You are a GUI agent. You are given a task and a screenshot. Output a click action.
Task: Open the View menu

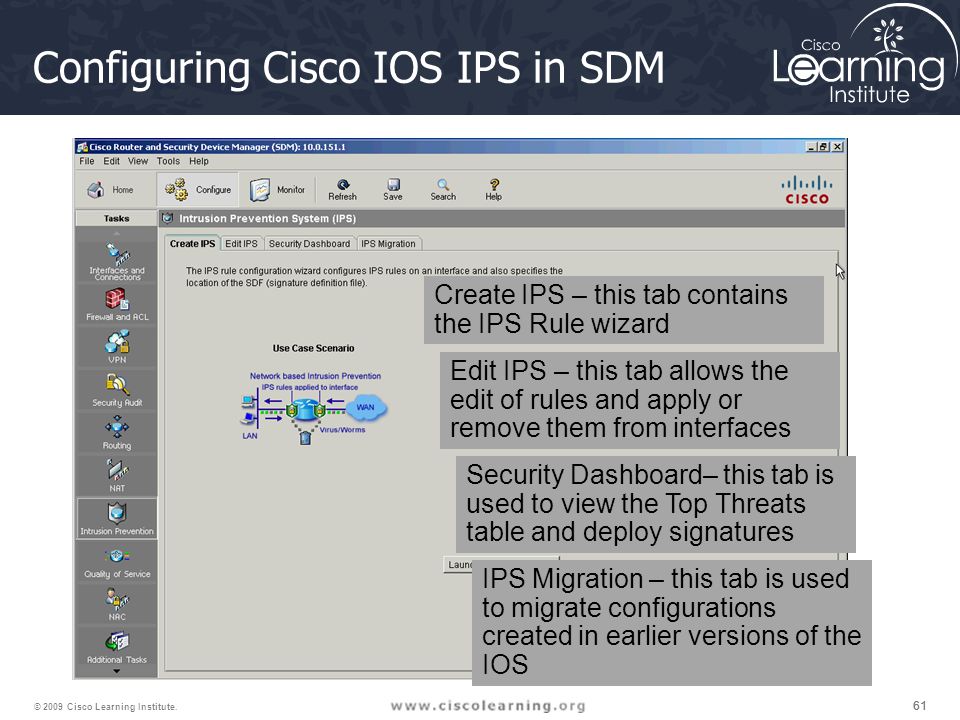point(138,161)
